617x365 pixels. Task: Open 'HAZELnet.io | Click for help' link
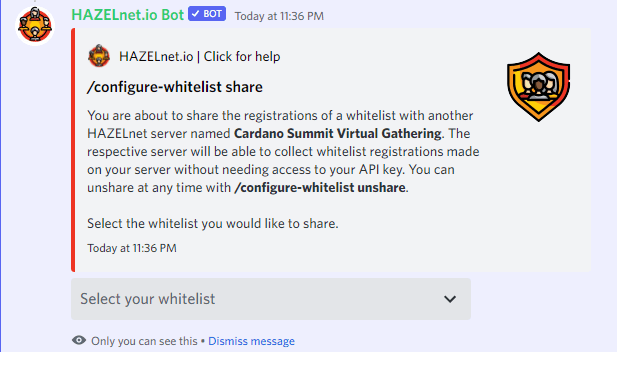pos(200,57)
